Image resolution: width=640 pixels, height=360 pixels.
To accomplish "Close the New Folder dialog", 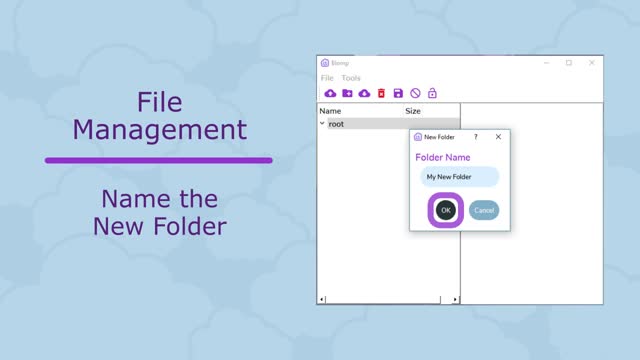I will [498, 137].
